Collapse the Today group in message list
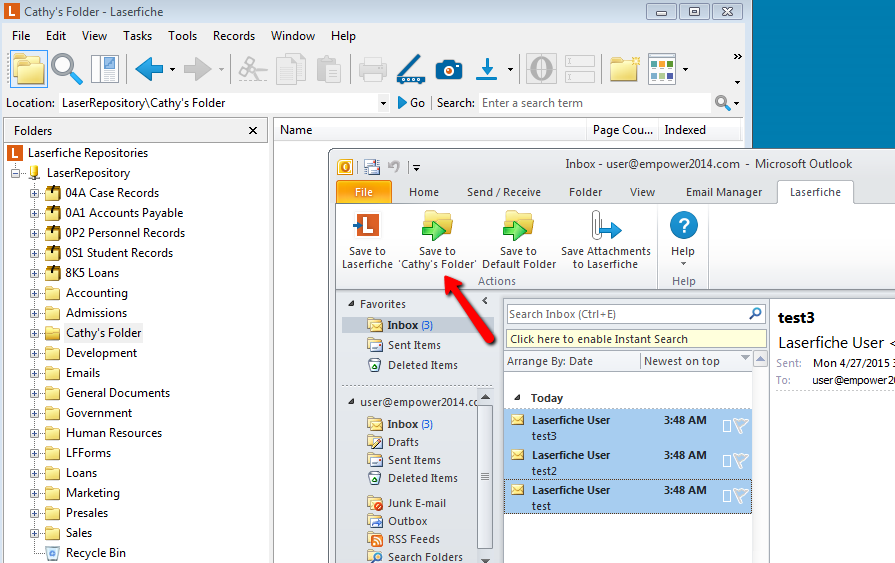 click(x=517, y=397)
